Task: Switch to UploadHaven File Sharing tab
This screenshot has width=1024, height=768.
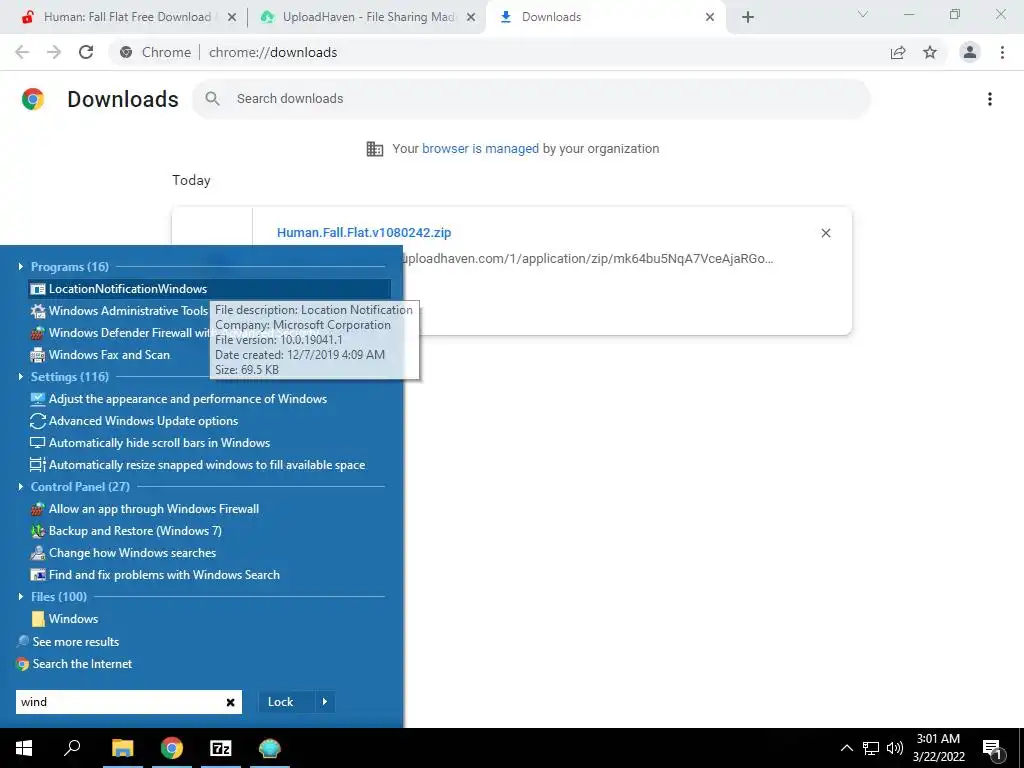Action: point(367,17)
